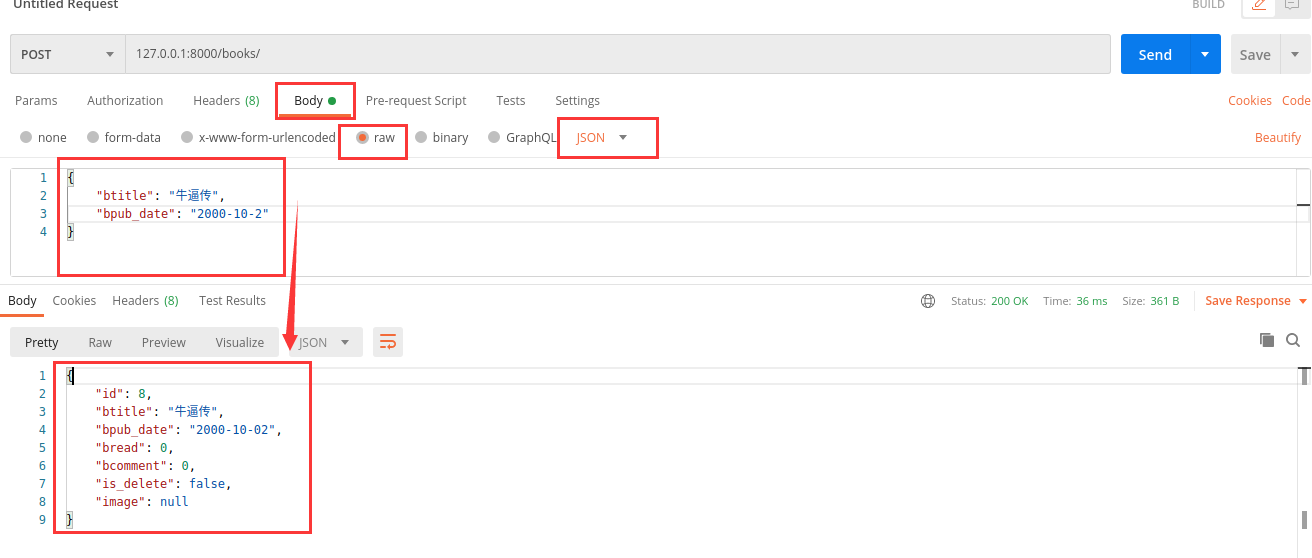Open the POST method dropdown
Viewport: 1312px width, 558px height.
pyautogui.click(x=67, y=54)
